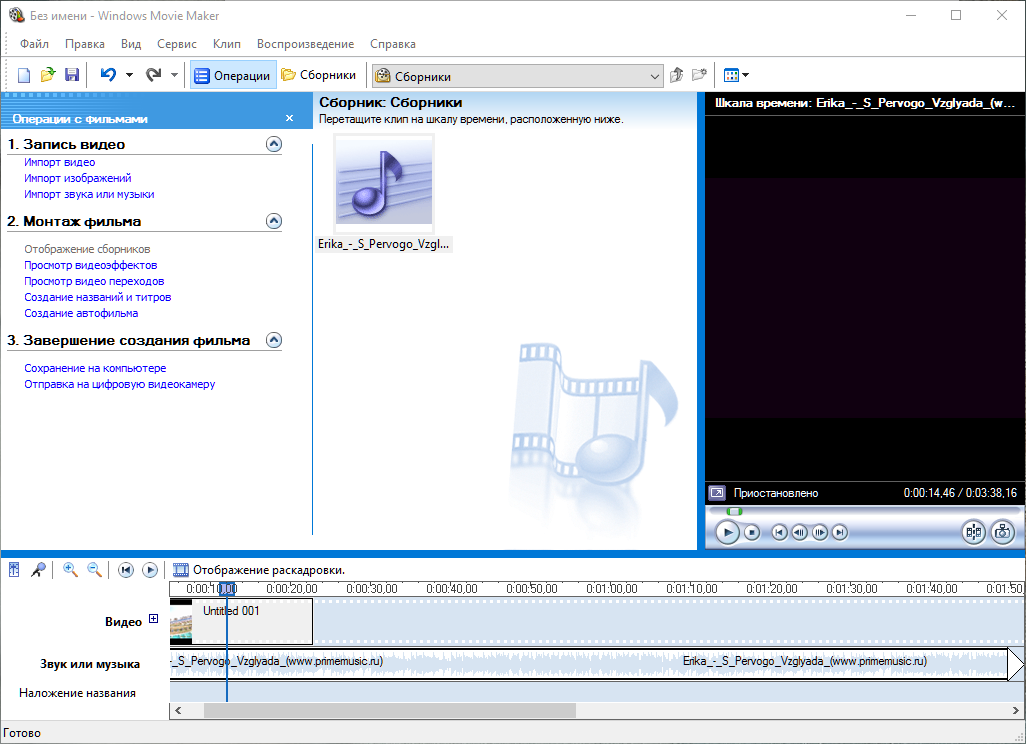Open the Файл menu
The image size is (1026, 744).
34,44
